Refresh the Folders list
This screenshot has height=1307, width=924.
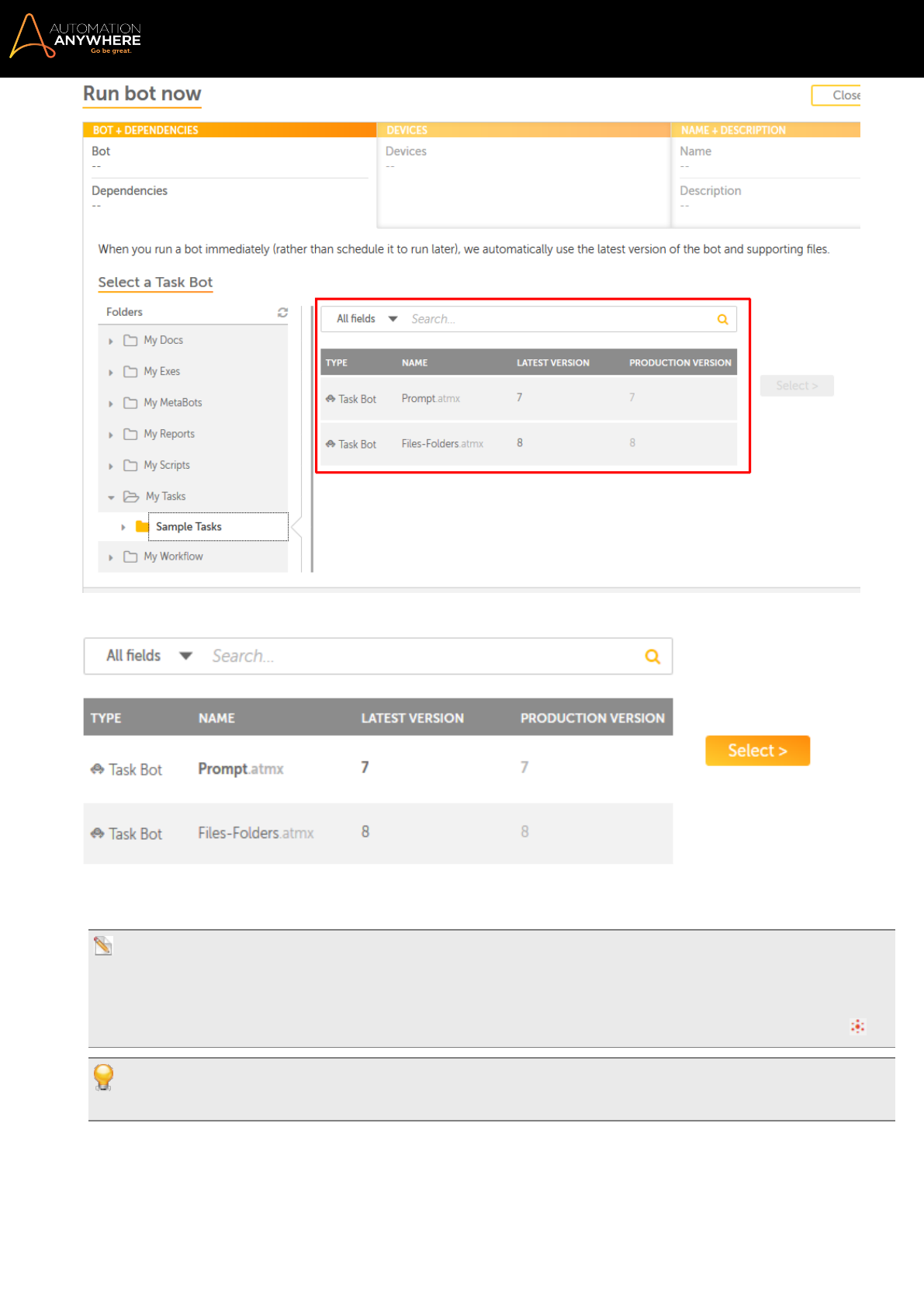[282, 312]
